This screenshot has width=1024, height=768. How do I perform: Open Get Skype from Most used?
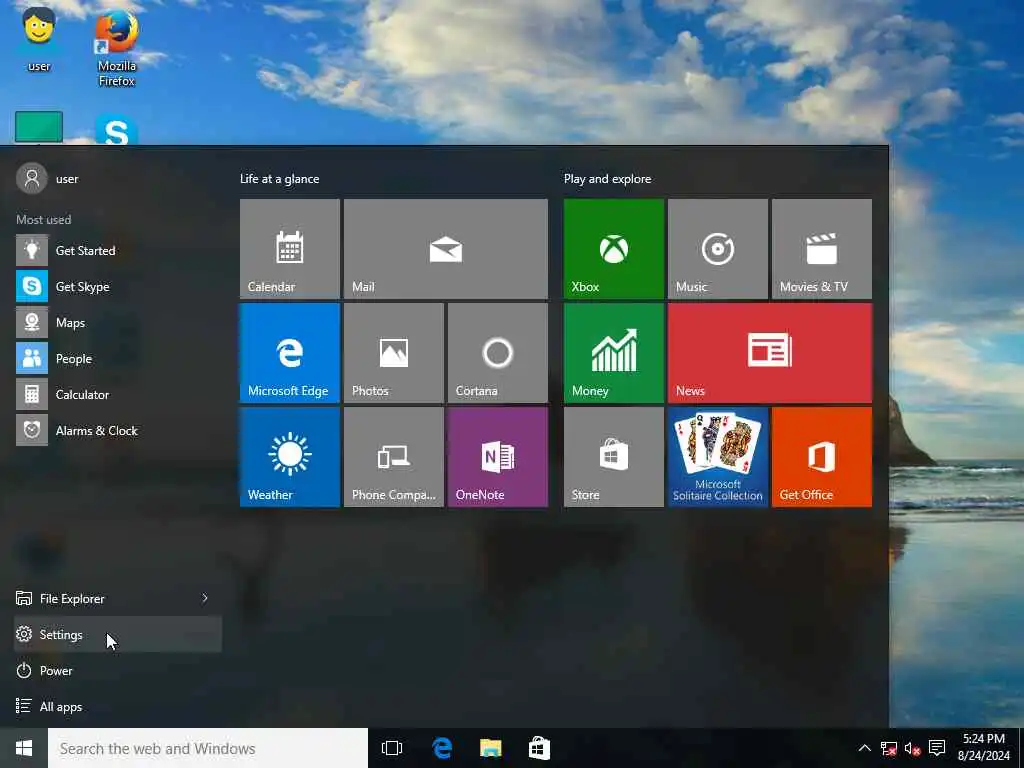[118, 286]
